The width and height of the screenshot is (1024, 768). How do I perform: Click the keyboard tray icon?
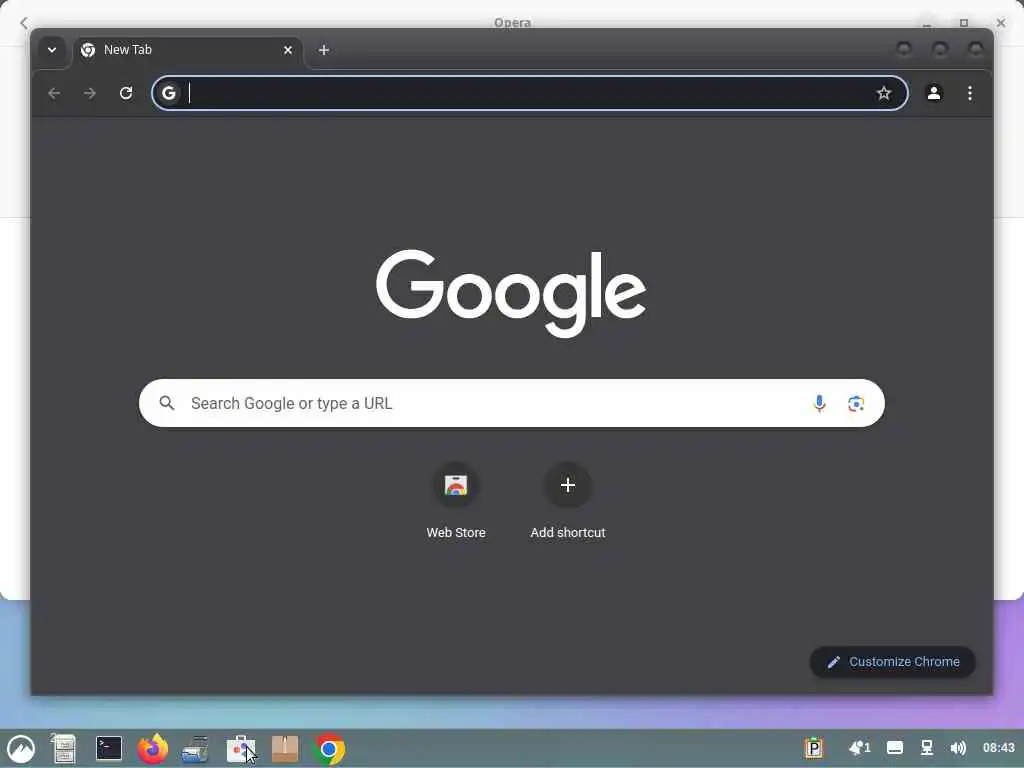coord(895,748)
